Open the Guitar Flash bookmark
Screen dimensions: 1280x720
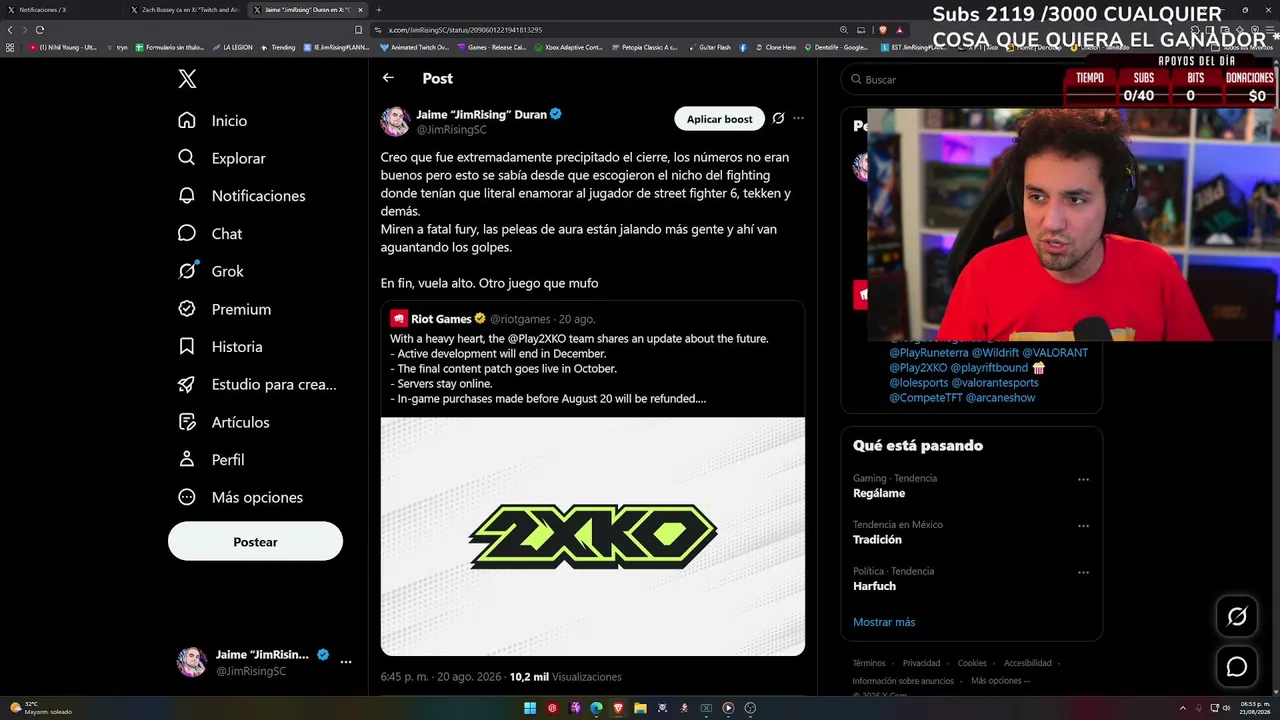click(x=710, y=47)
